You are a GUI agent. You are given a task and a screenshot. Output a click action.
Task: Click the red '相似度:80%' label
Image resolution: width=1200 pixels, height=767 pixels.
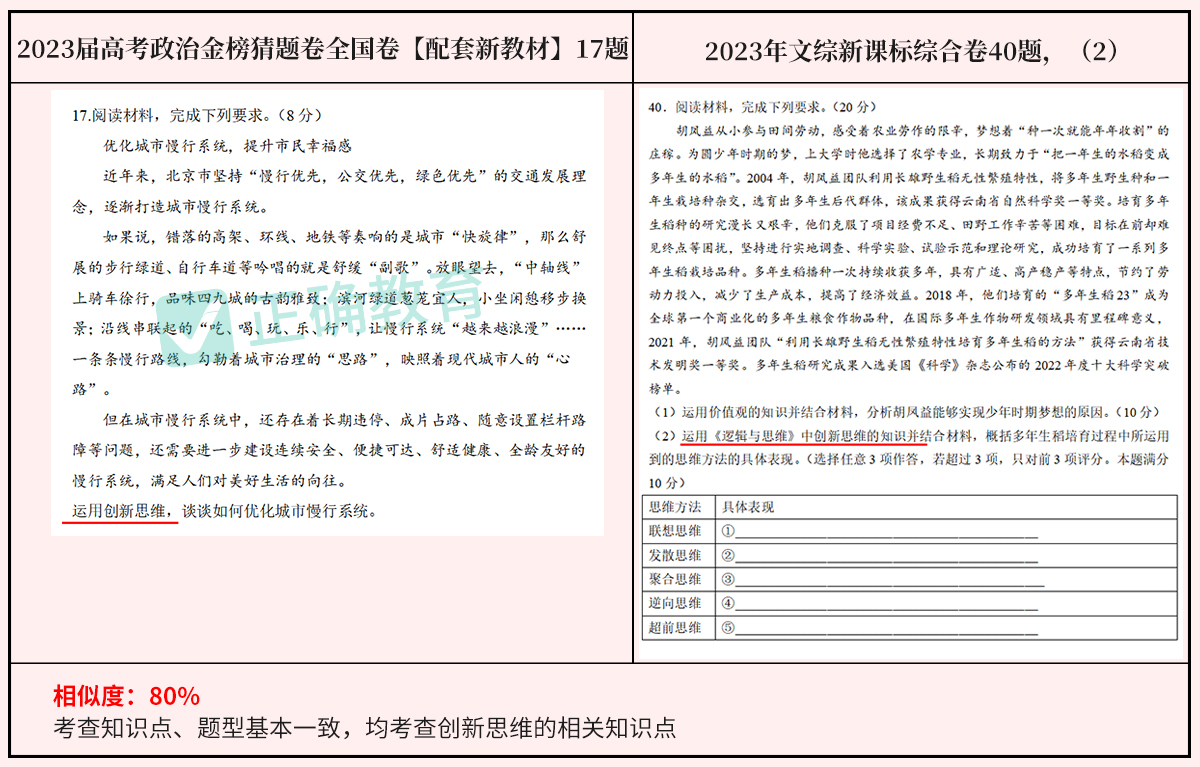[x=126, y=696]
